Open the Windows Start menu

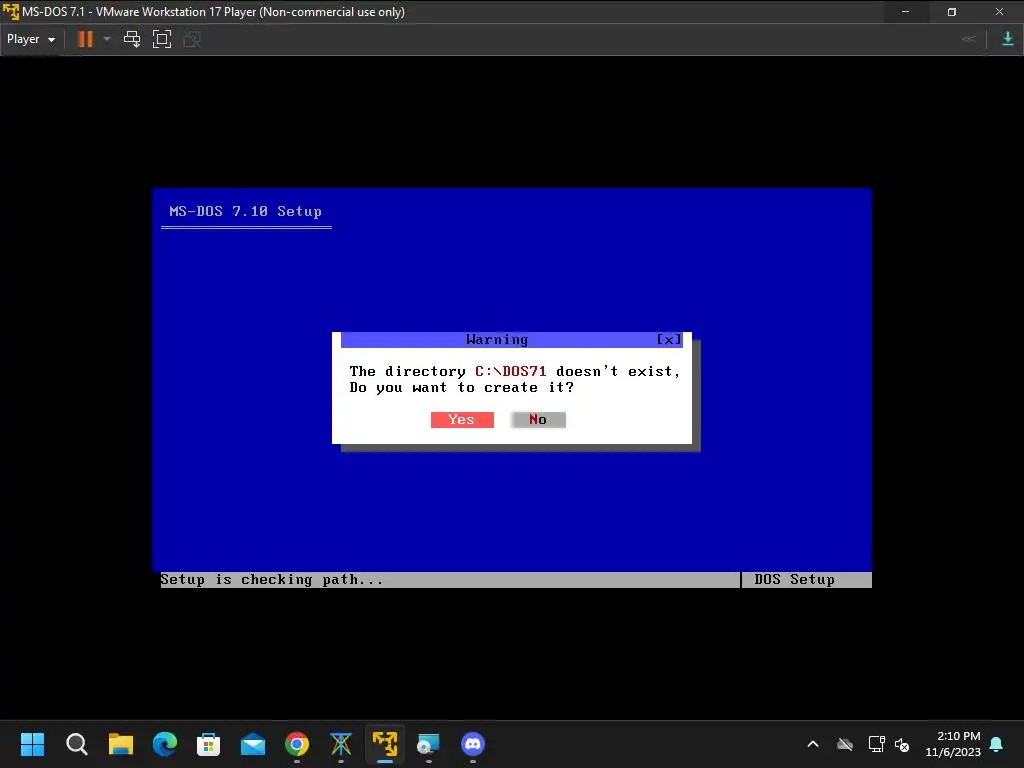point(33,744)
